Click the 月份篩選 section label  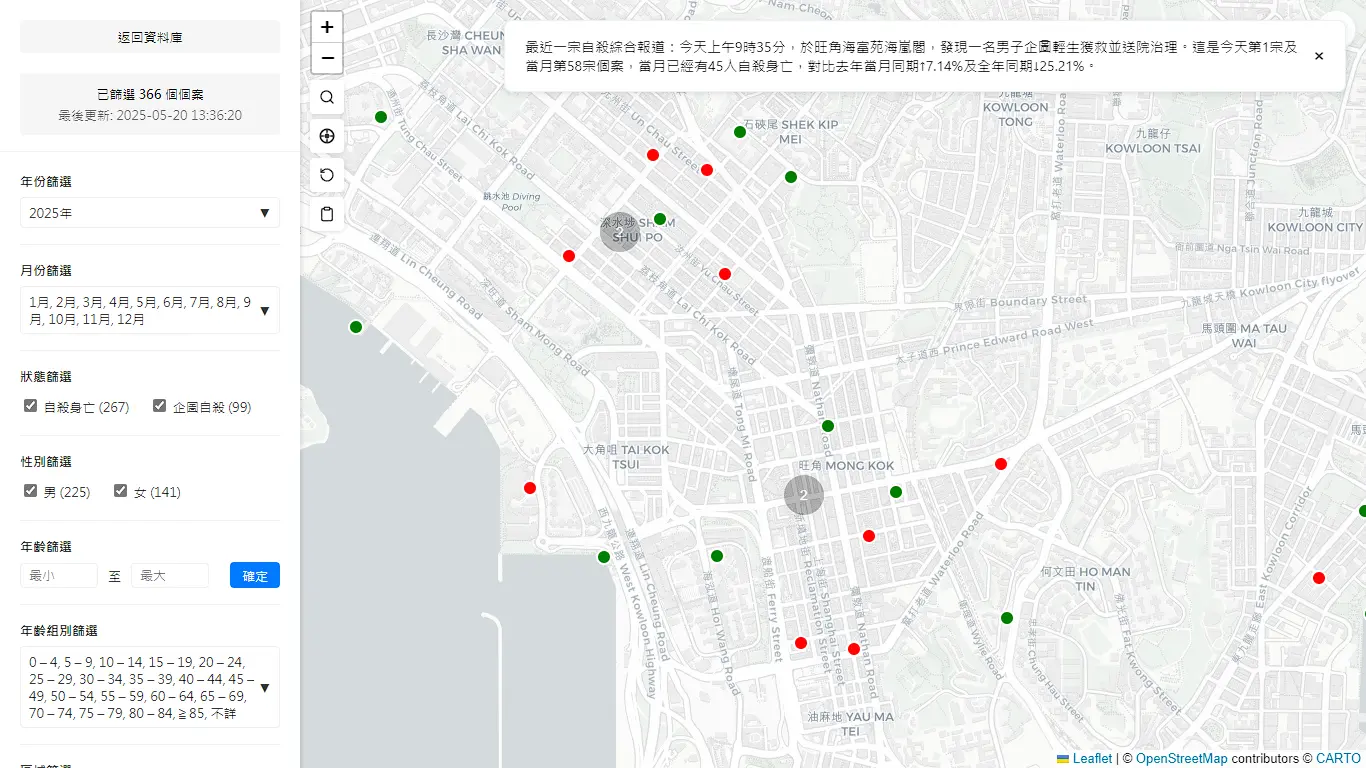(x=46, y=271)
